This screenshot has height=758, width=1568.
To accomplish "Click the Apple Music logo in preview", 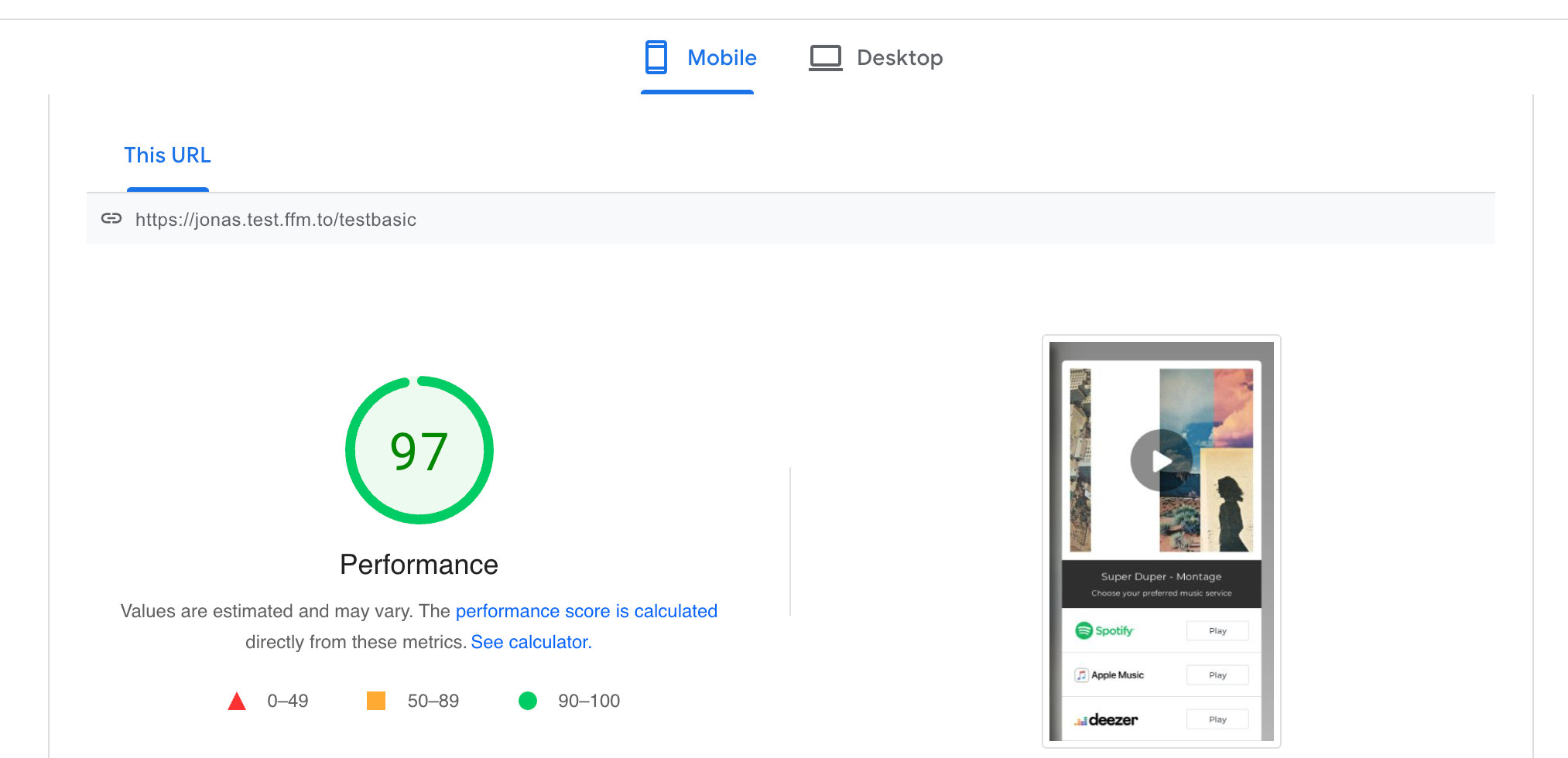I will coord(1110,675).
